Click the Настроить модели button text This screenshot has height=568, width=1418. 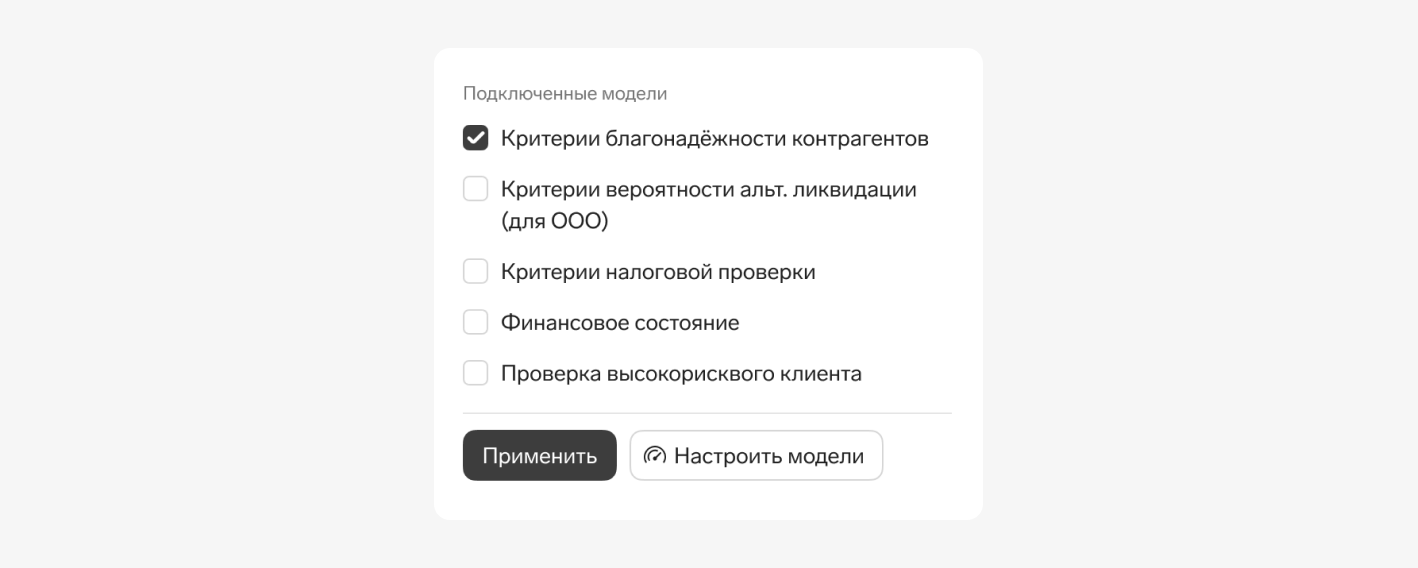point(768,456)
